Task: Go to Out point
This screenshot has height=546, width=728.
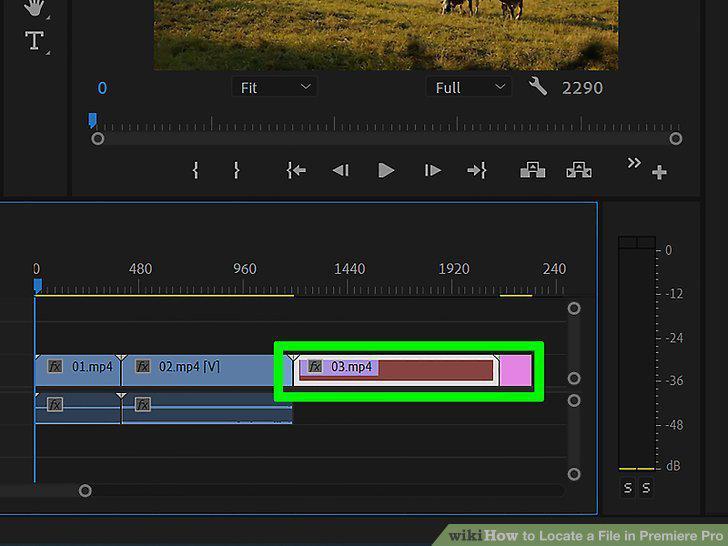Action: 477,170
